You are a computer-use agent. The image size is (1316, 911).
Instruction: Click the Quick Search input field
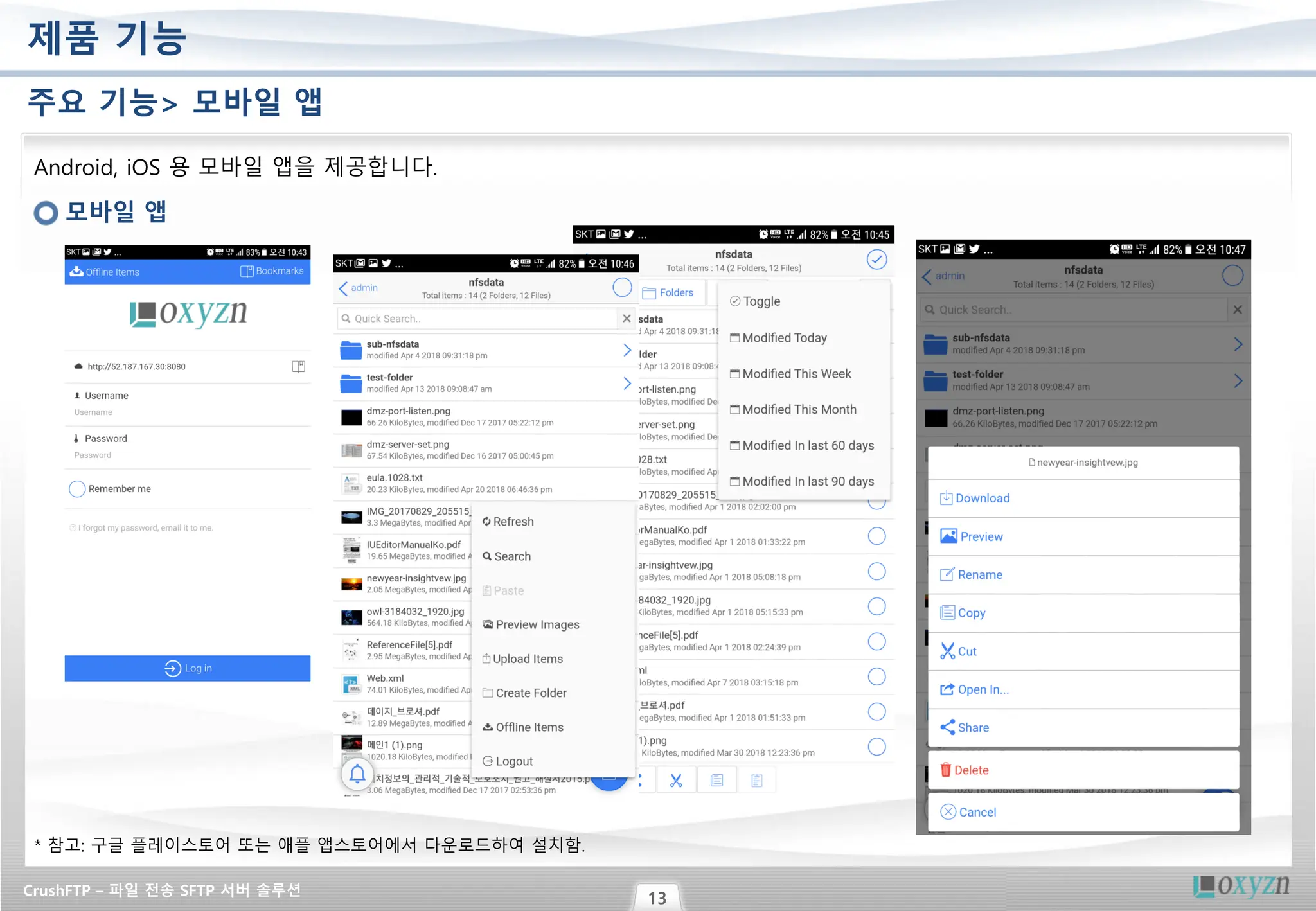tap(477, 319)
